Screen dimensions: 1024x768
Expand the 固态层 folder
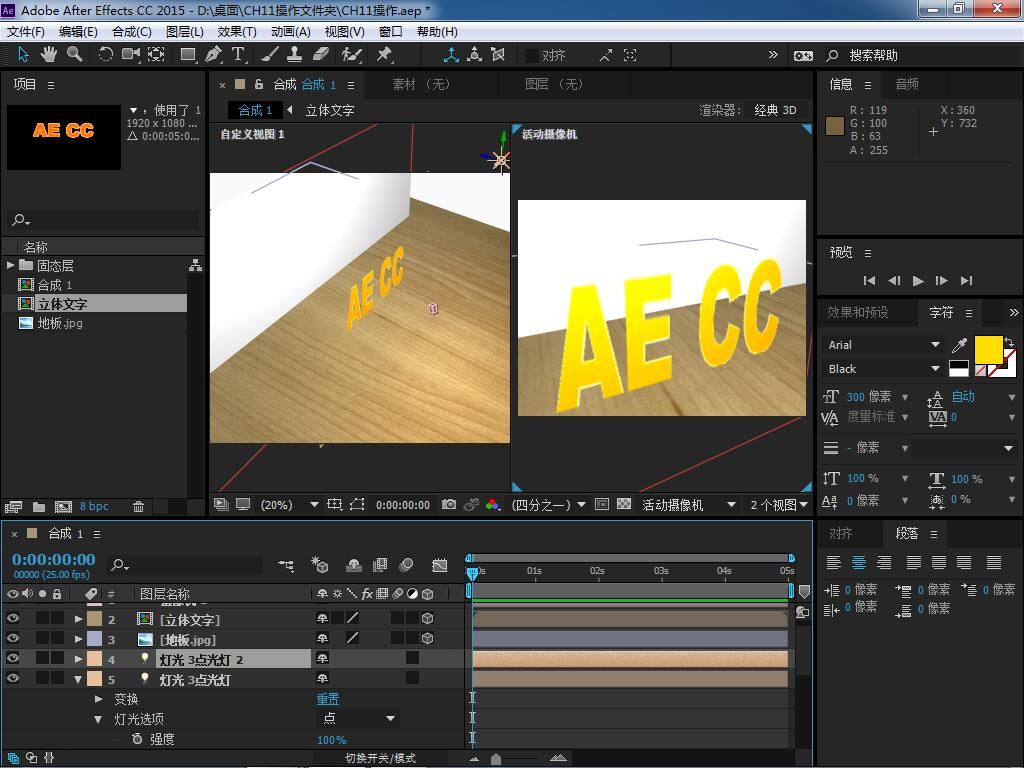10,265
